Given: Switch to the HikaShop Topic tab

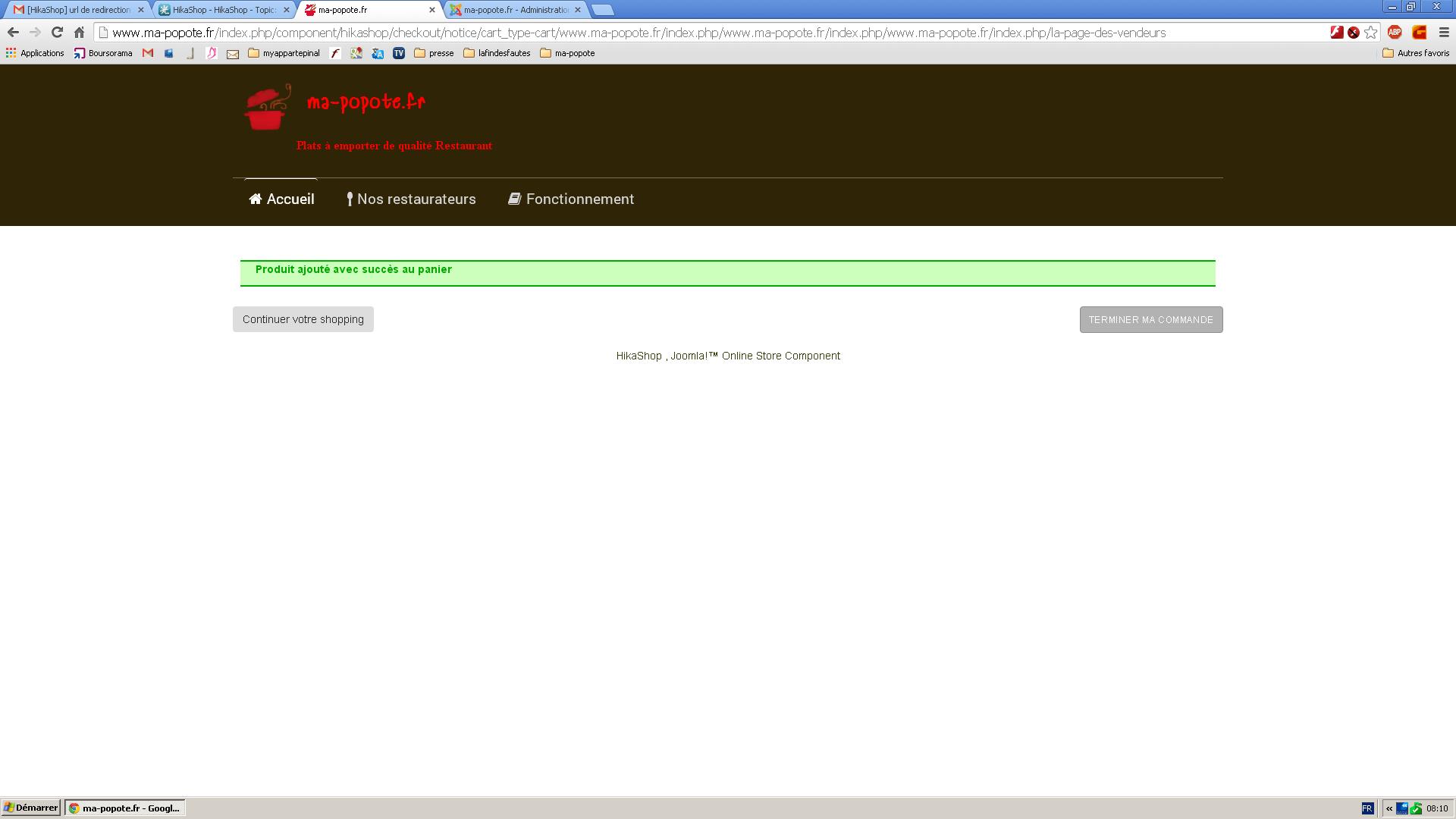Looking at the screenshot, I should [x=223, y=10].
